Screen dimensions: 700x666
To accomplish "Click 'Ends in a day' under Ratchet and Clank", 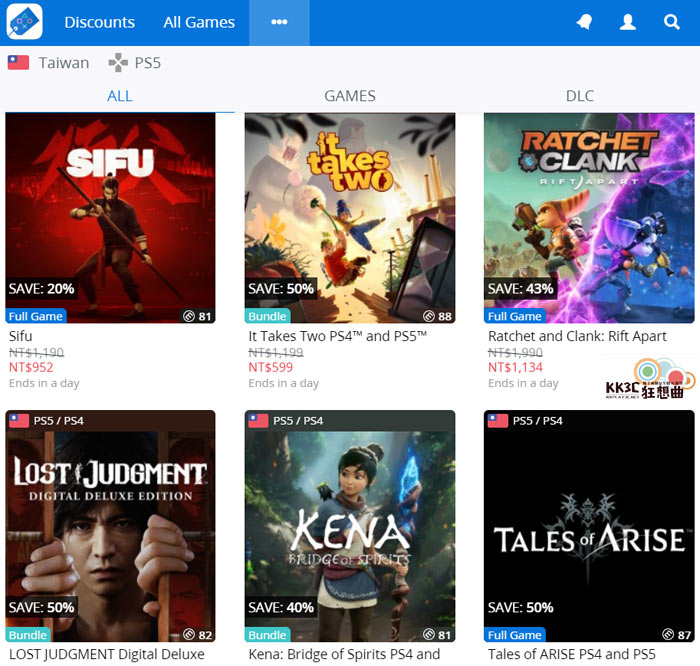I will click(523, 383).
